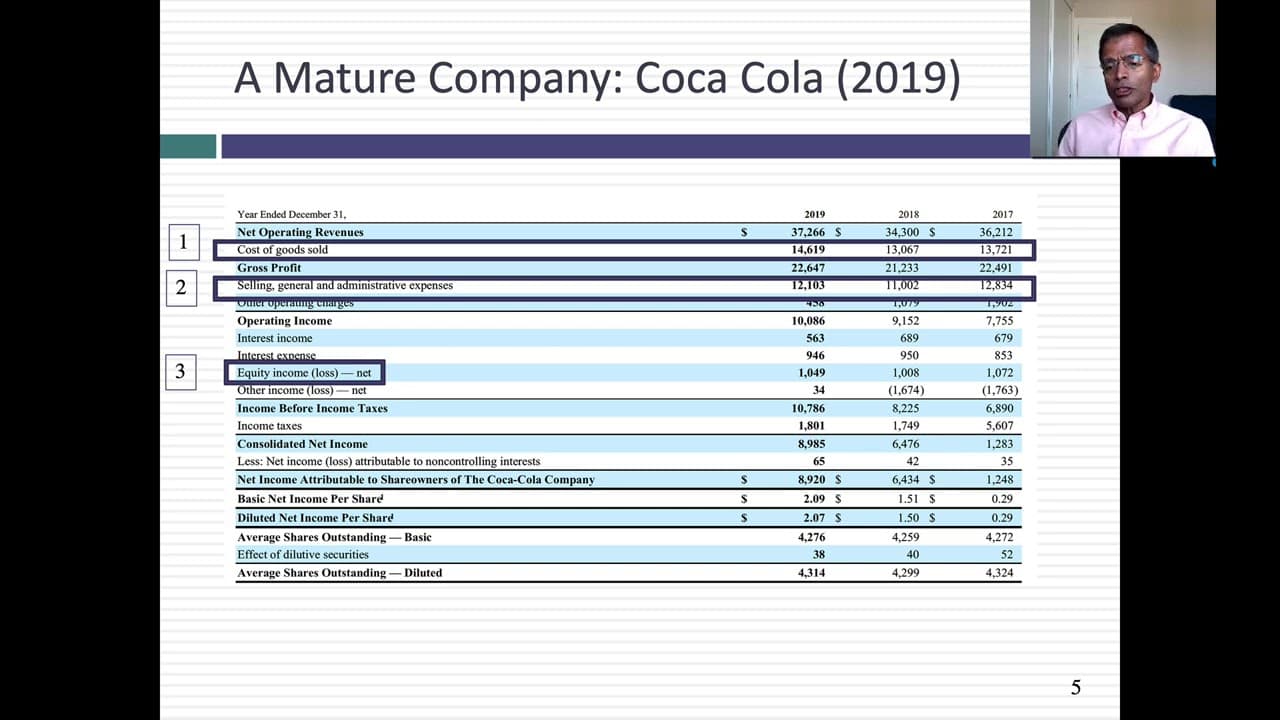Click "Net Income Attributable to Shareowners" label

[416, 480]
